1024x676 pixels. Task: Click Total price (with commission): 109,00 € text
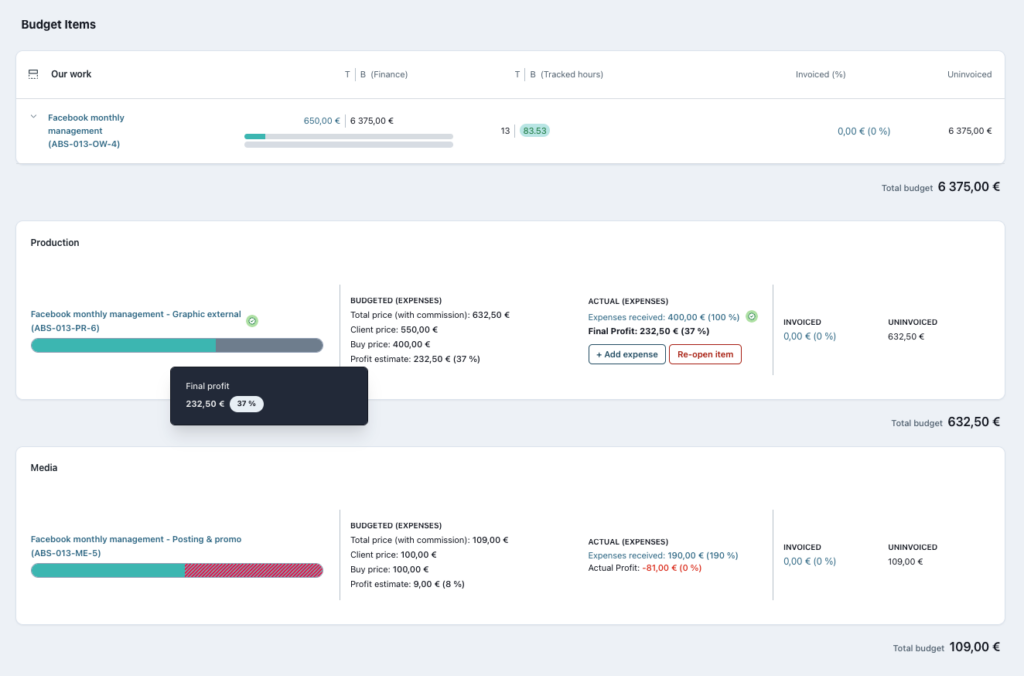click(x=429, y=540)
